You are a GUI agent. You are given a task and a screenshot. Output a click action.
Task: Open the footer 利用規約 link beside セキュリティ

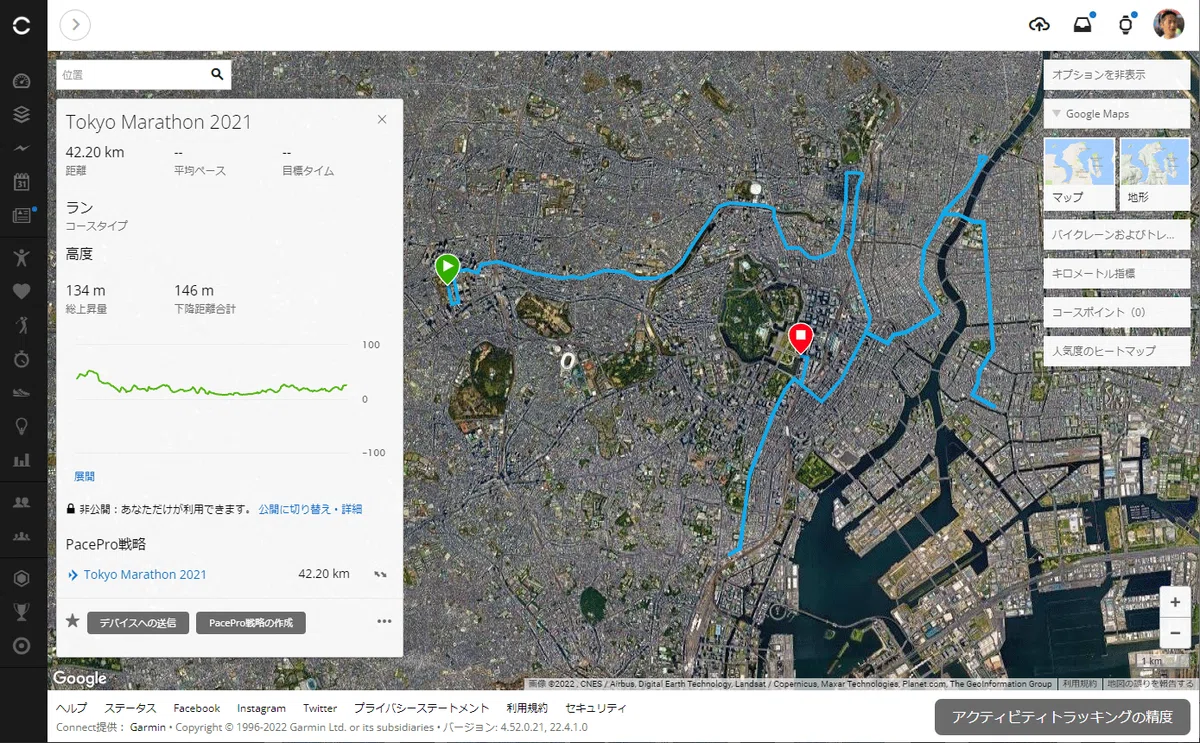[529, 708]
